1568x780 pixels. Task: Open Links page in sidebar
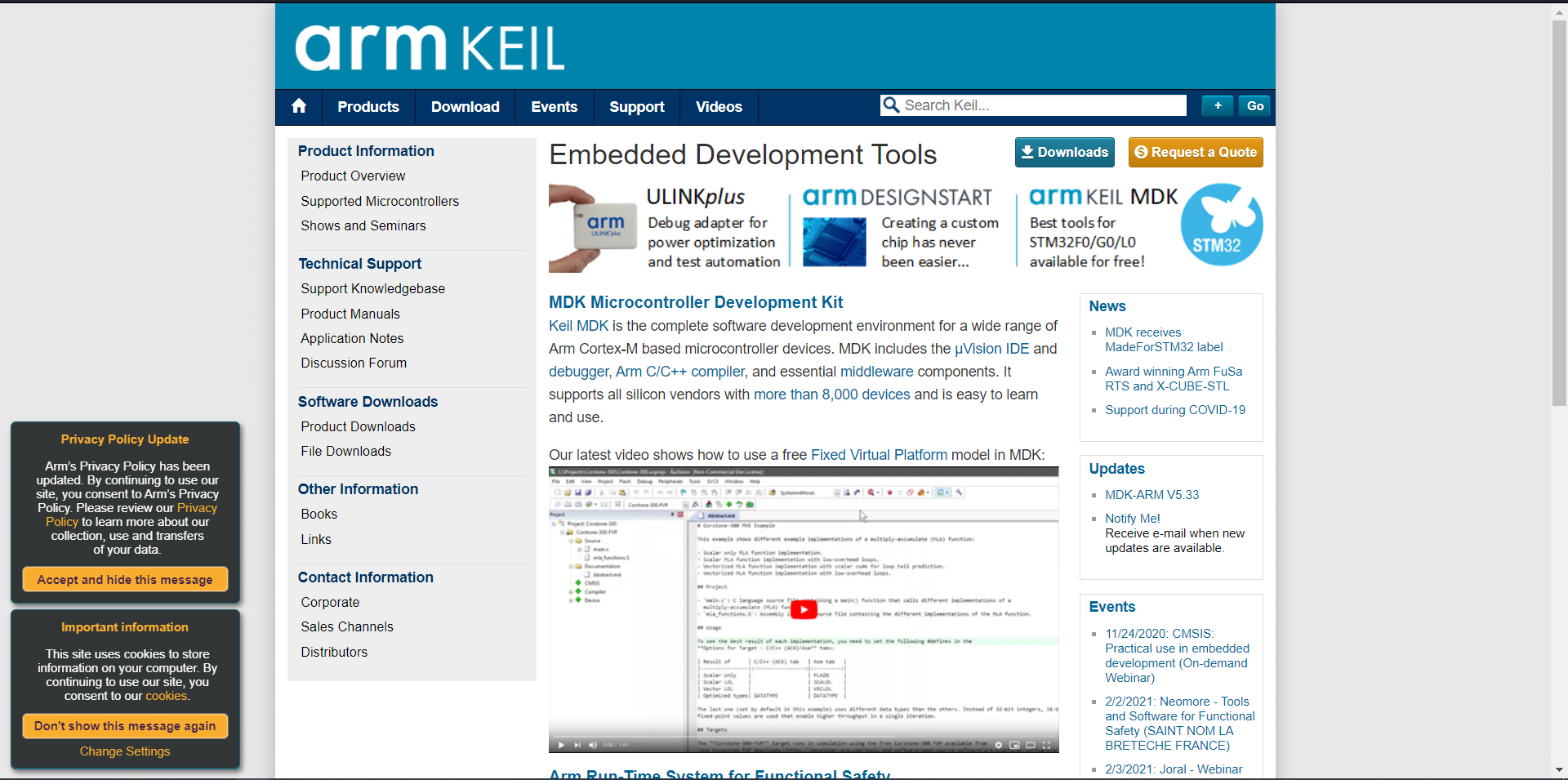(316, 539)
